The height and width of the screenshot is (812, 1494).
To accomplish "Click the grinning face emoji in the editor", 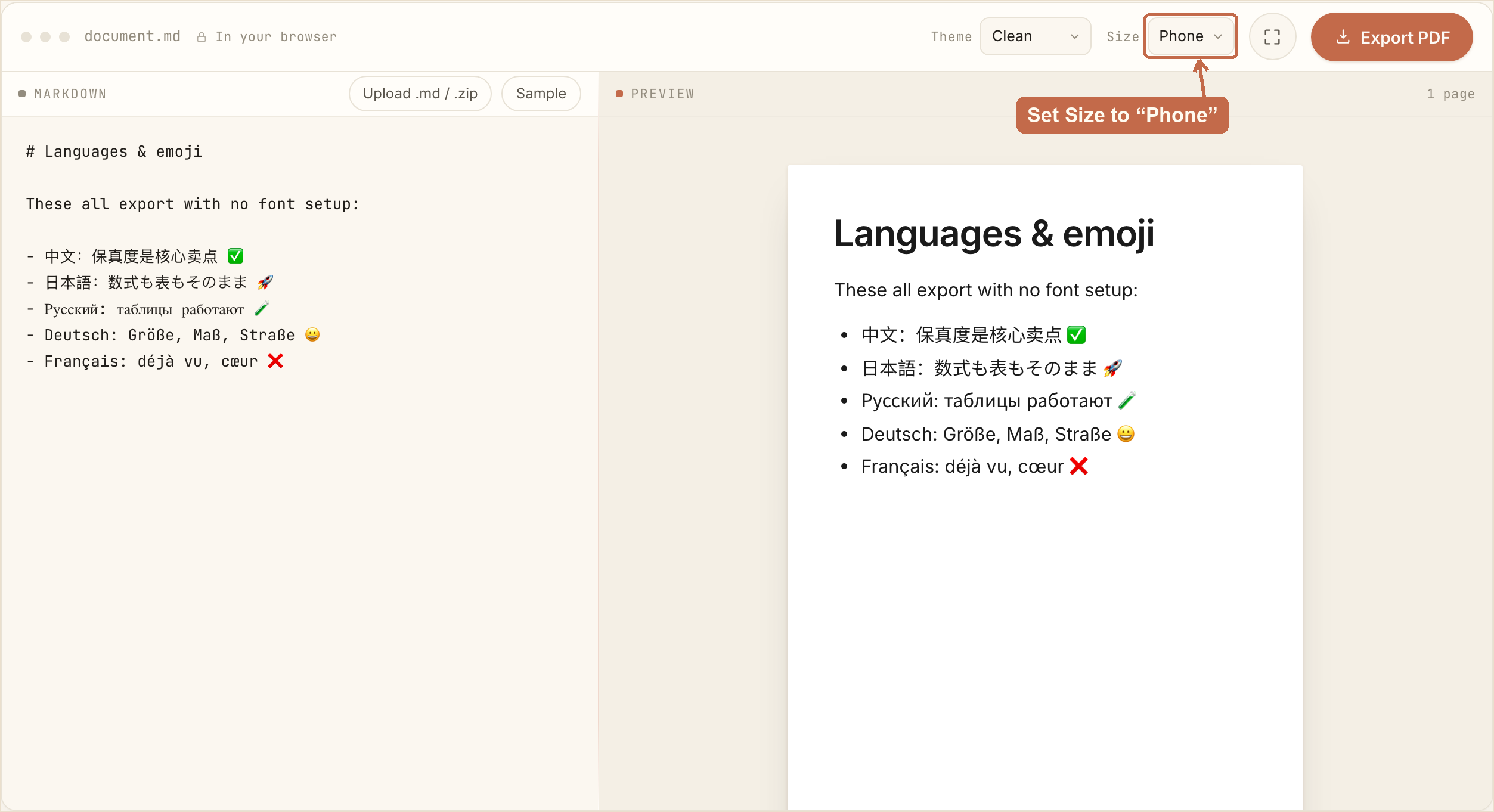I will point(312,334).
